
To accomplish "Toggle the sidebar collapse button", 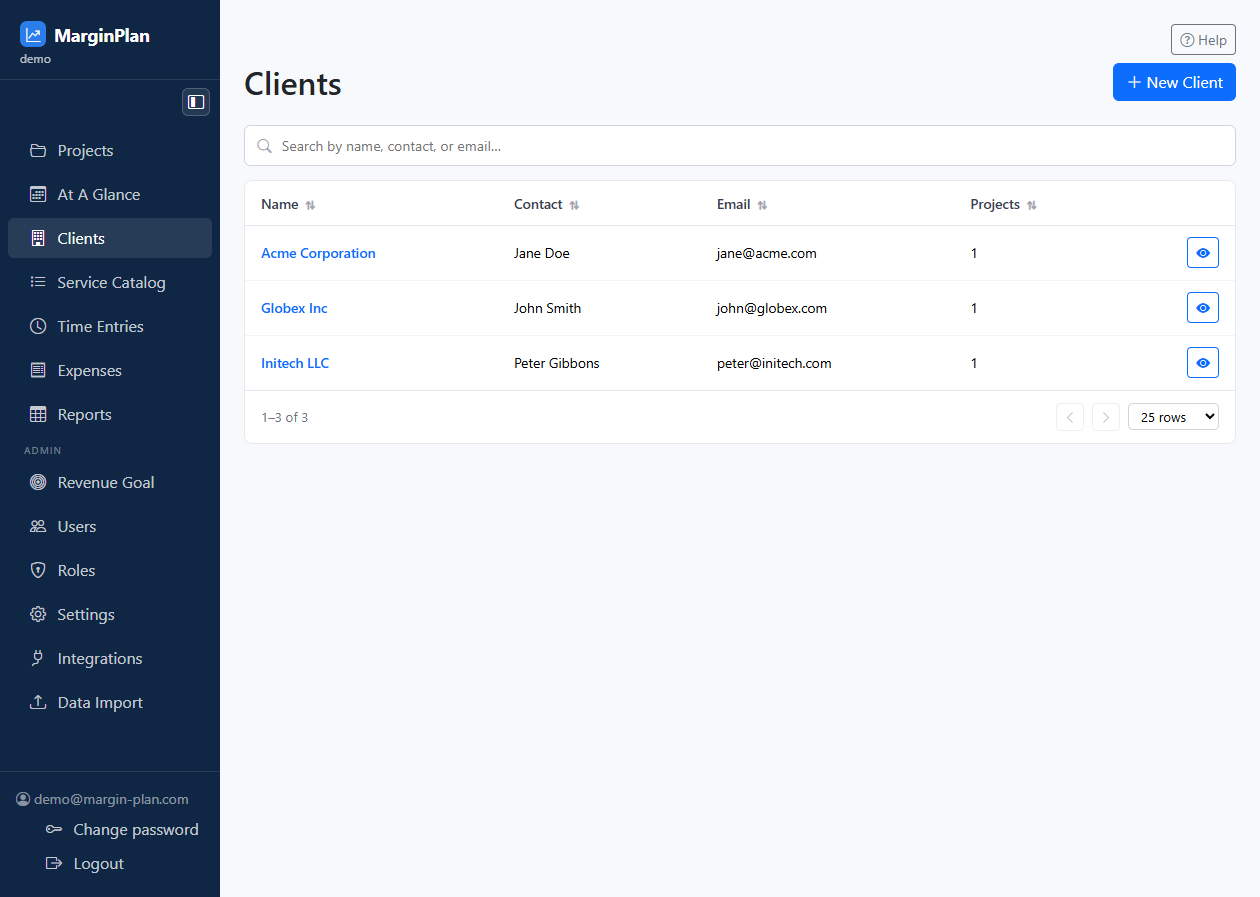I will (196, 102).
